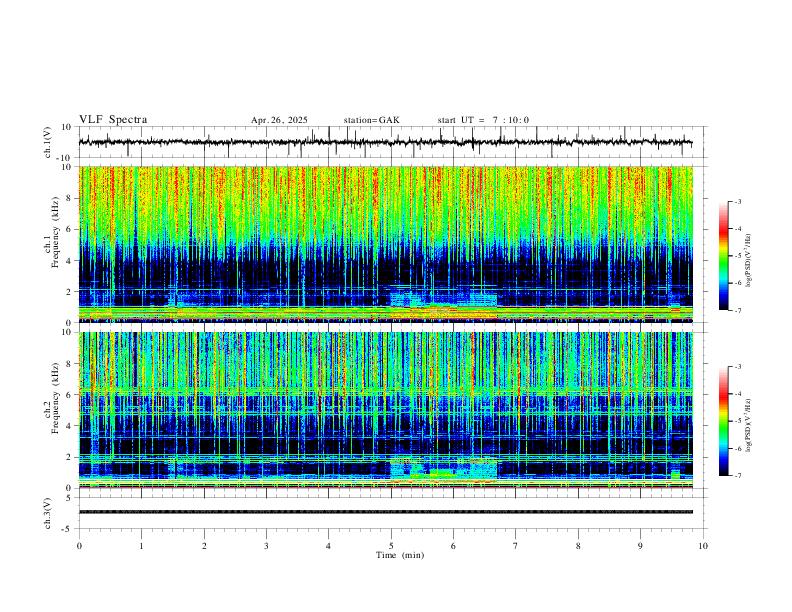Click the ch.1 PSD color scale bar

click(x=724, y=256)
